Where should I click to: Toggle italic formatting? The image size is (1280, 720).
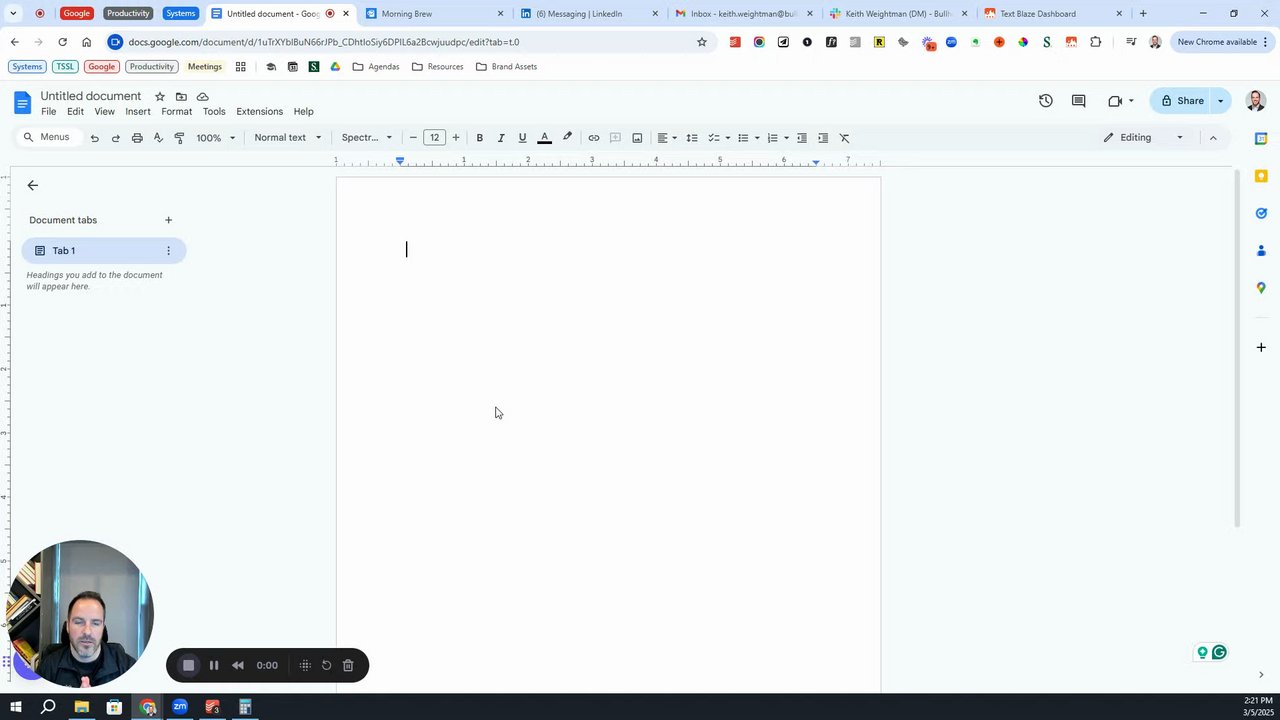pos(501,138)
